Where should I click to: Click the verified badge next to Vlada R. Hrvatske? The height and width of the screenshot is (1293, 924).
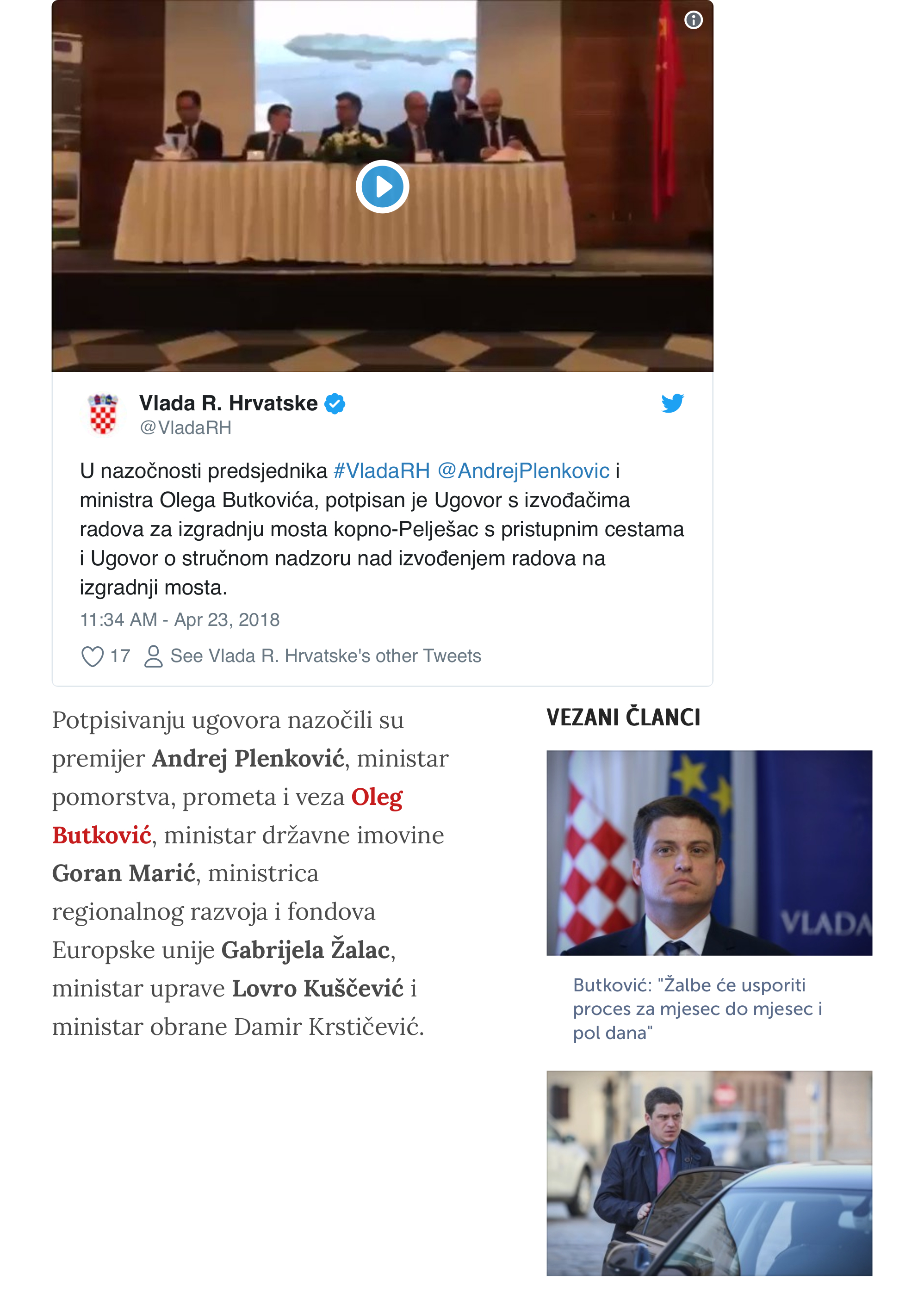click(335, 403)
